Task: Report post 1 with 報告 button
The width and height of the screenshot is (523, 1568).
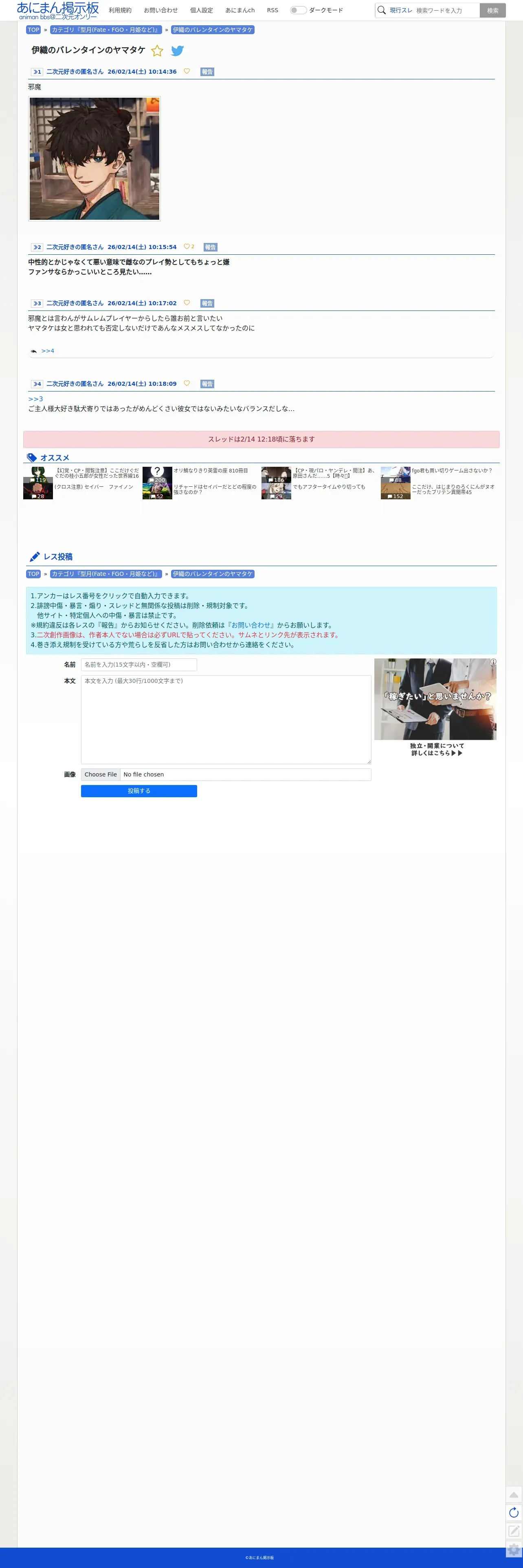Action: [207, 72]
